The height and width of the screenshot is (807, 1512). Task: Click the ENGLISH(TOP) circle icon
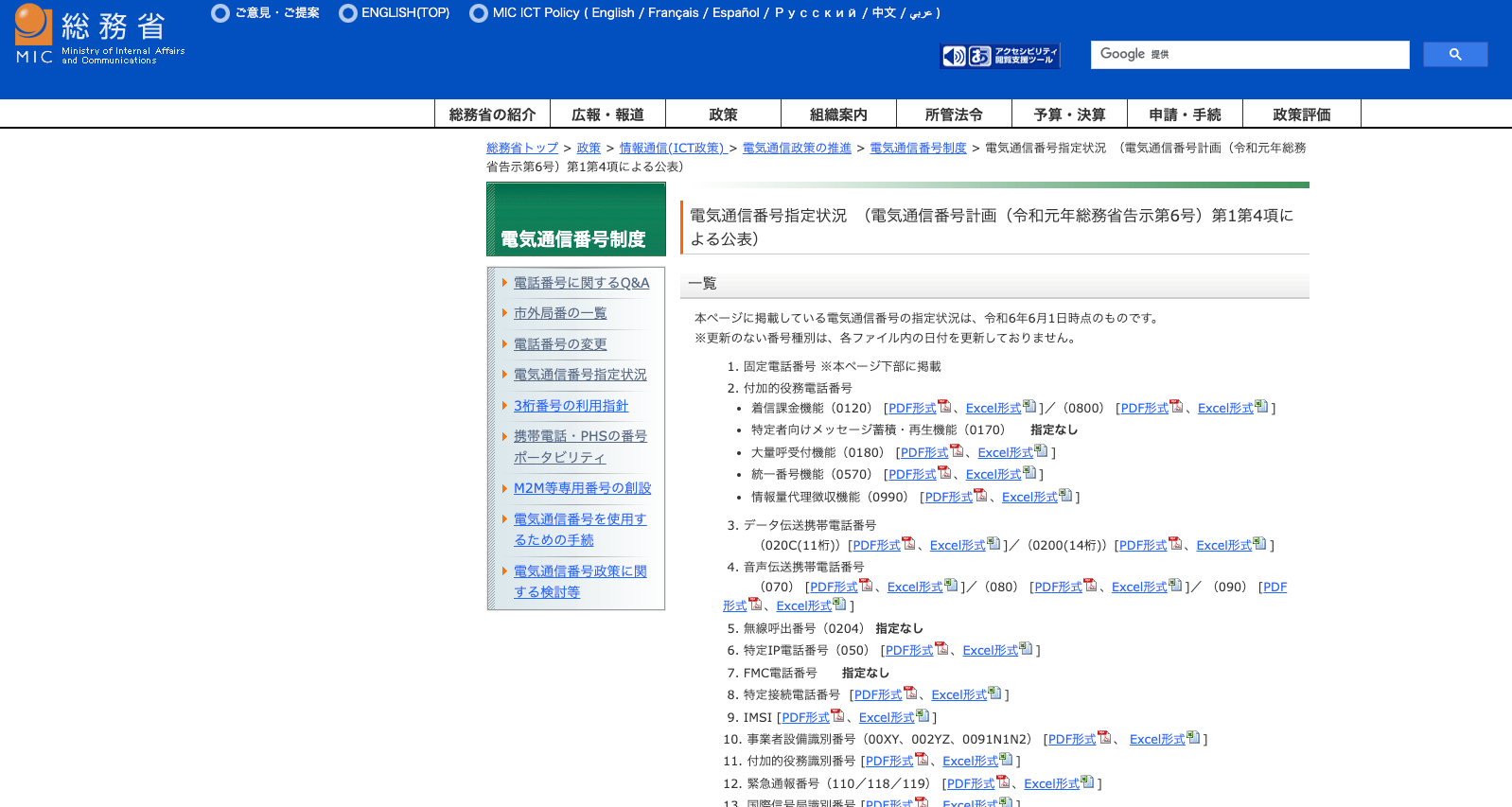[x=348, y=13]
